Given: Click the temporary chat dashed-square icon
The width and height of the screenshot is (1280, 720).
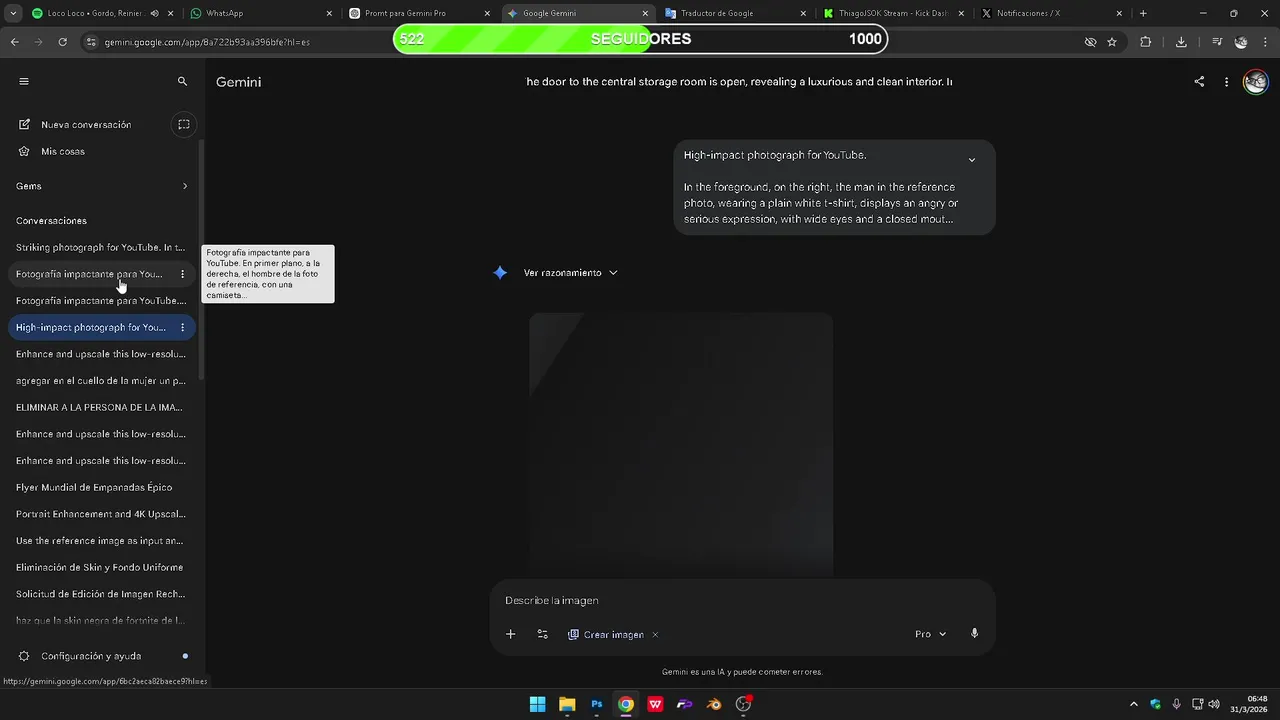Looking at the screenshot, I should click(184, 125).
